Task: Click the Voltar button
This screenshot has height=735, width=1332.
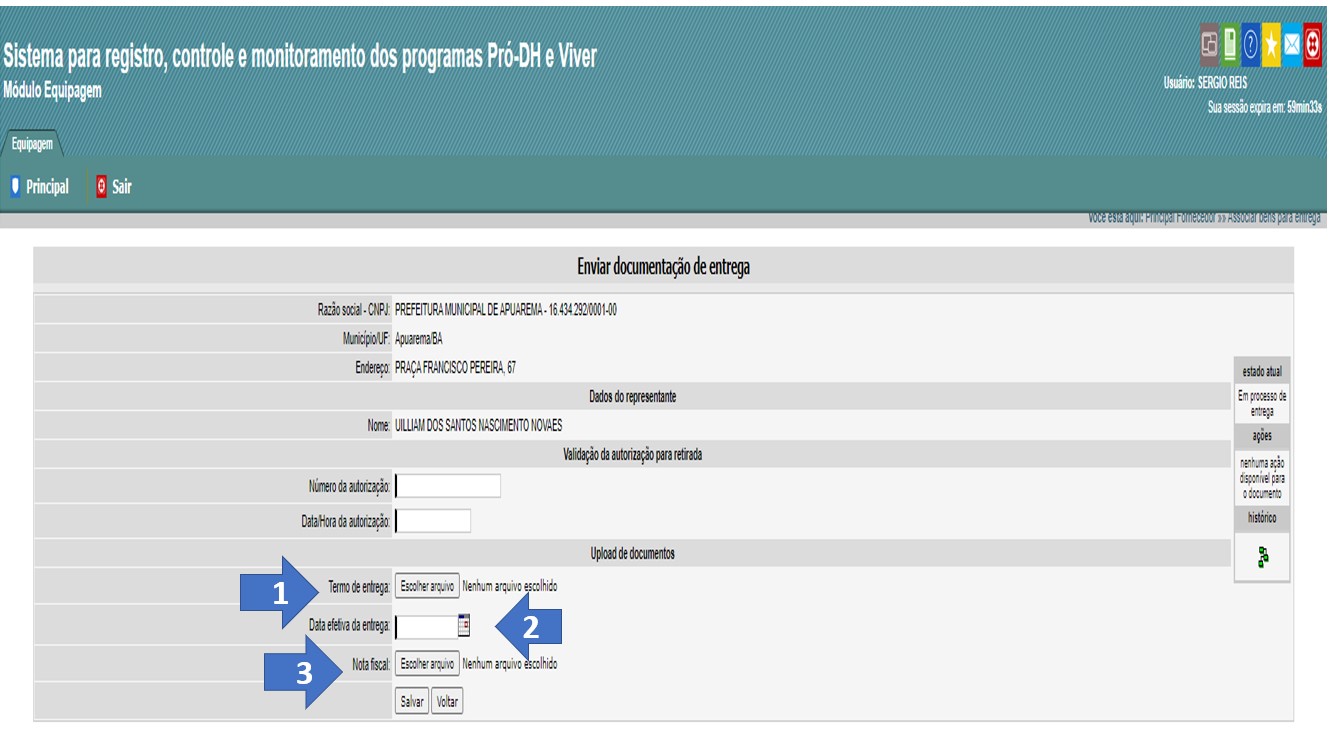Action: click(x=447, y=702)
